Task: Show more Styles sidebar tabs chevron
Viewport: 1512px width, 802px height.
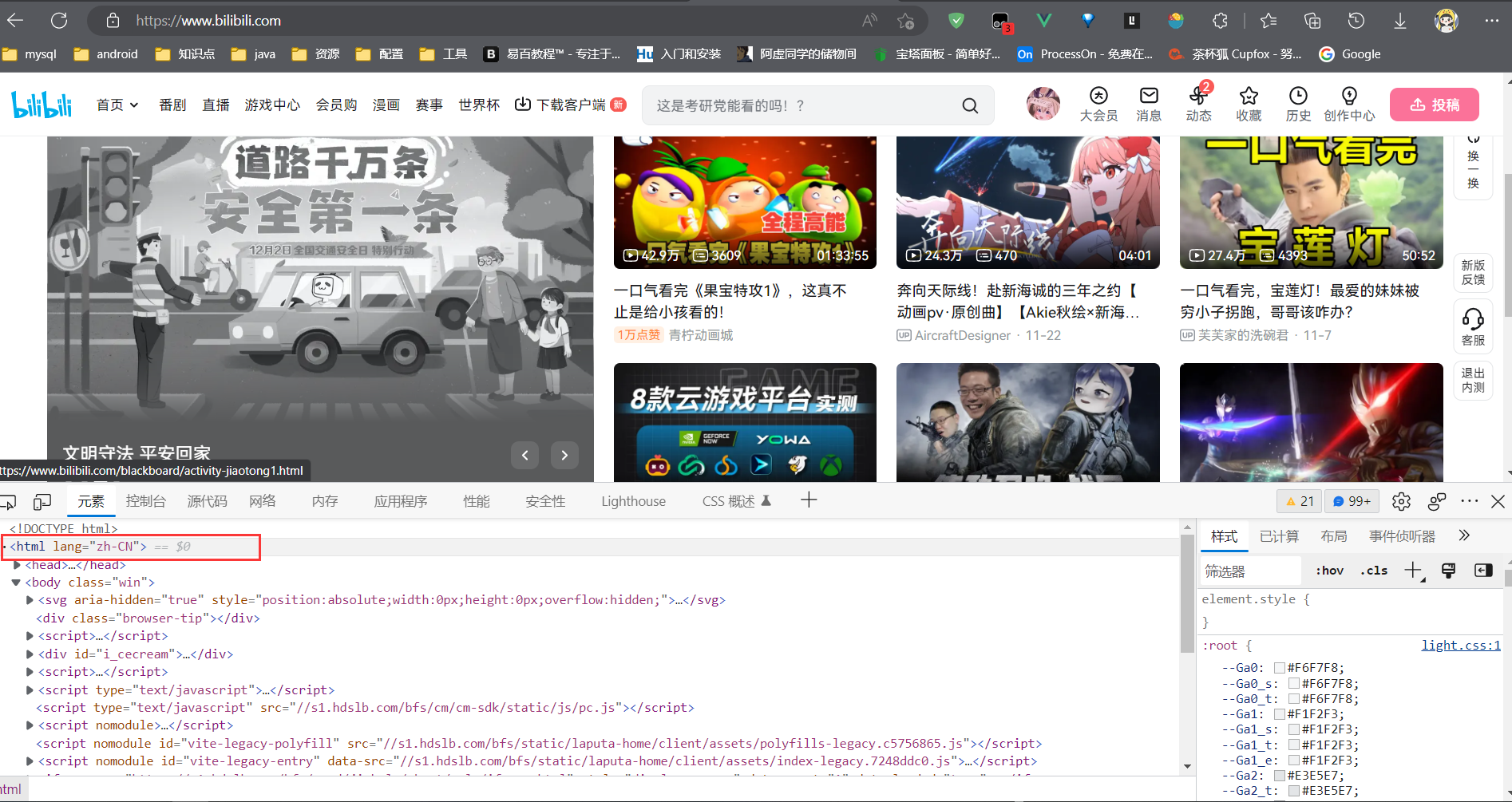Action: tap(1464, 535)
